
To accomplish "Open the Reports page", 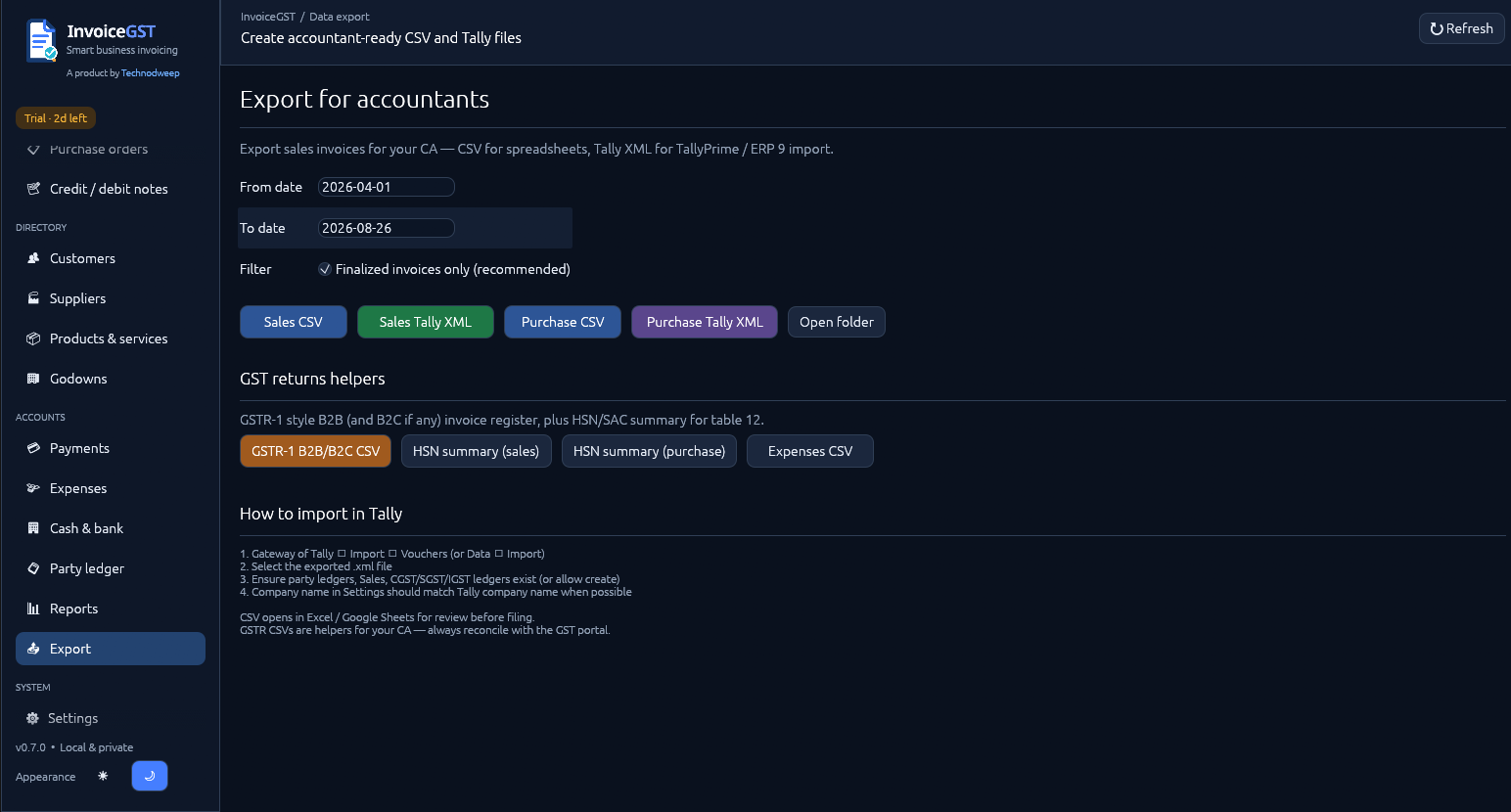I will pyautogui.click(x=111, y=609).
